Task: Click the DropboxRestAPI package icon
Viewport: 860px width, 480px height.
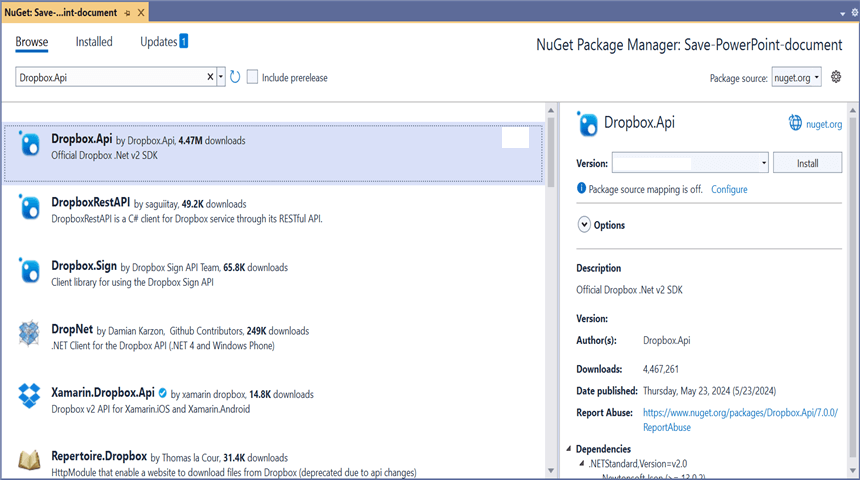Action: 30,208
